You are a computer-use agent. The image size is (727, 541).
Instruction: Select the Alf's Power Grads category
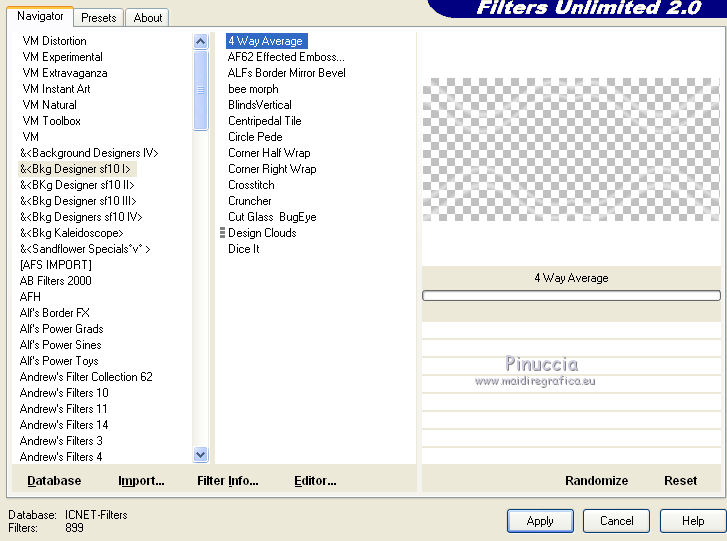(x=61, y=329)
